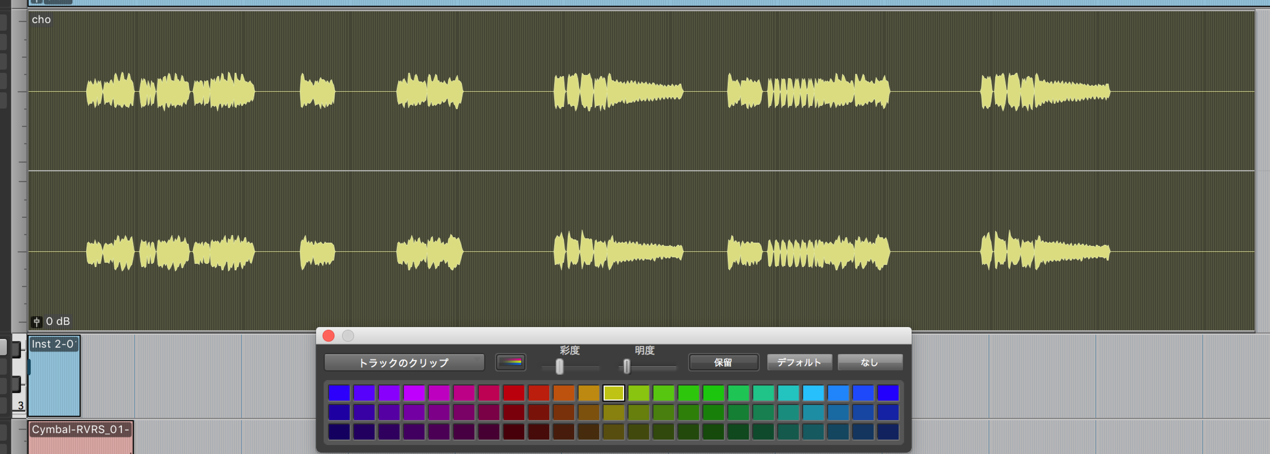Click the デフォルト button
This screenshot has width=1270, height=454.
[798, 362]
